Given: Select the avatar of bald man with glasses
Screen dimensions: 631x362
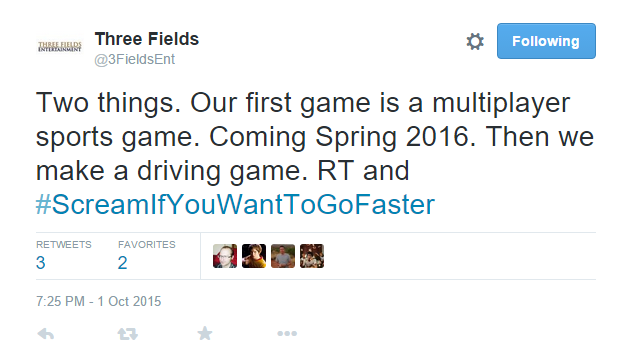Looking at the screenshot, I should coord(225,256).
